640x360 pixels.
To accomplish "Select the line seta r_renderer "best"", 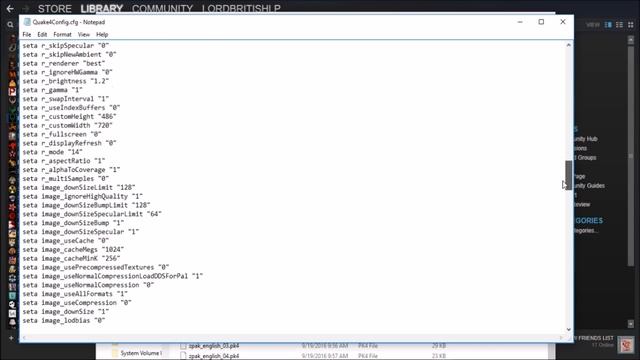I will click(x=64, y=63).
